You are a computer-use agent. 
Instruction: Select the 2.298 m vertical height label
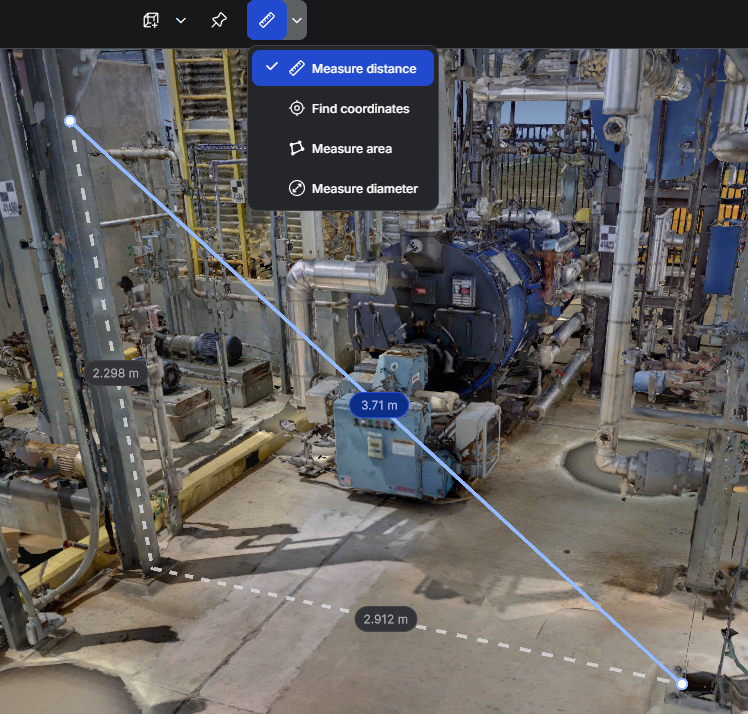[x=115, y=373]
